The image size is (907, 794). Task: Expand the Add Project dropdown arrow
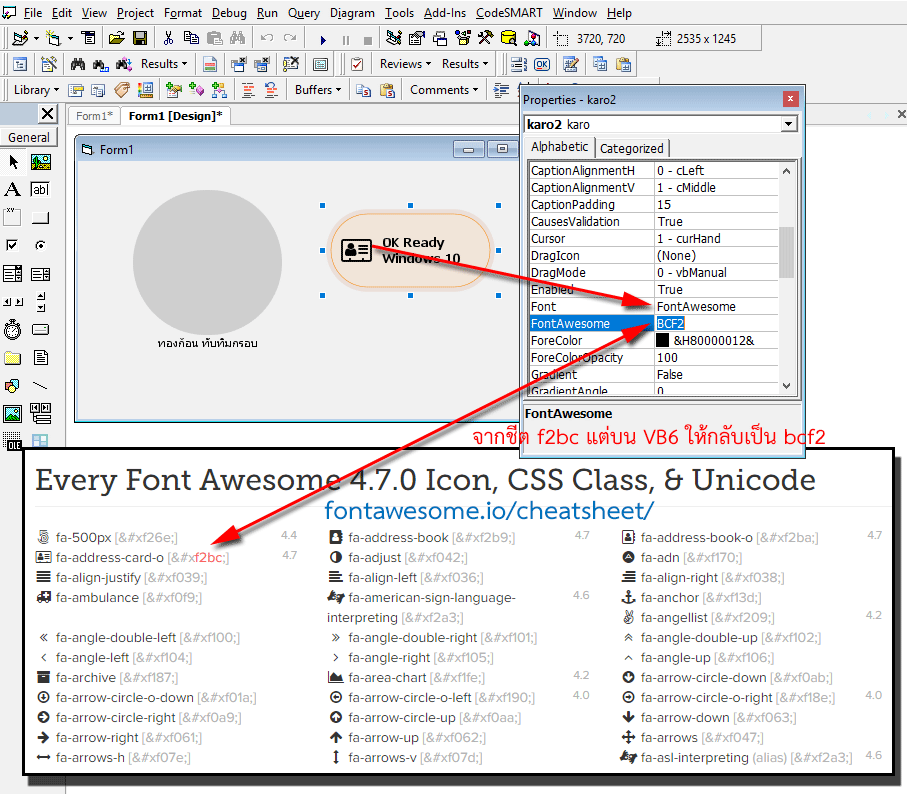pos(36,39)
